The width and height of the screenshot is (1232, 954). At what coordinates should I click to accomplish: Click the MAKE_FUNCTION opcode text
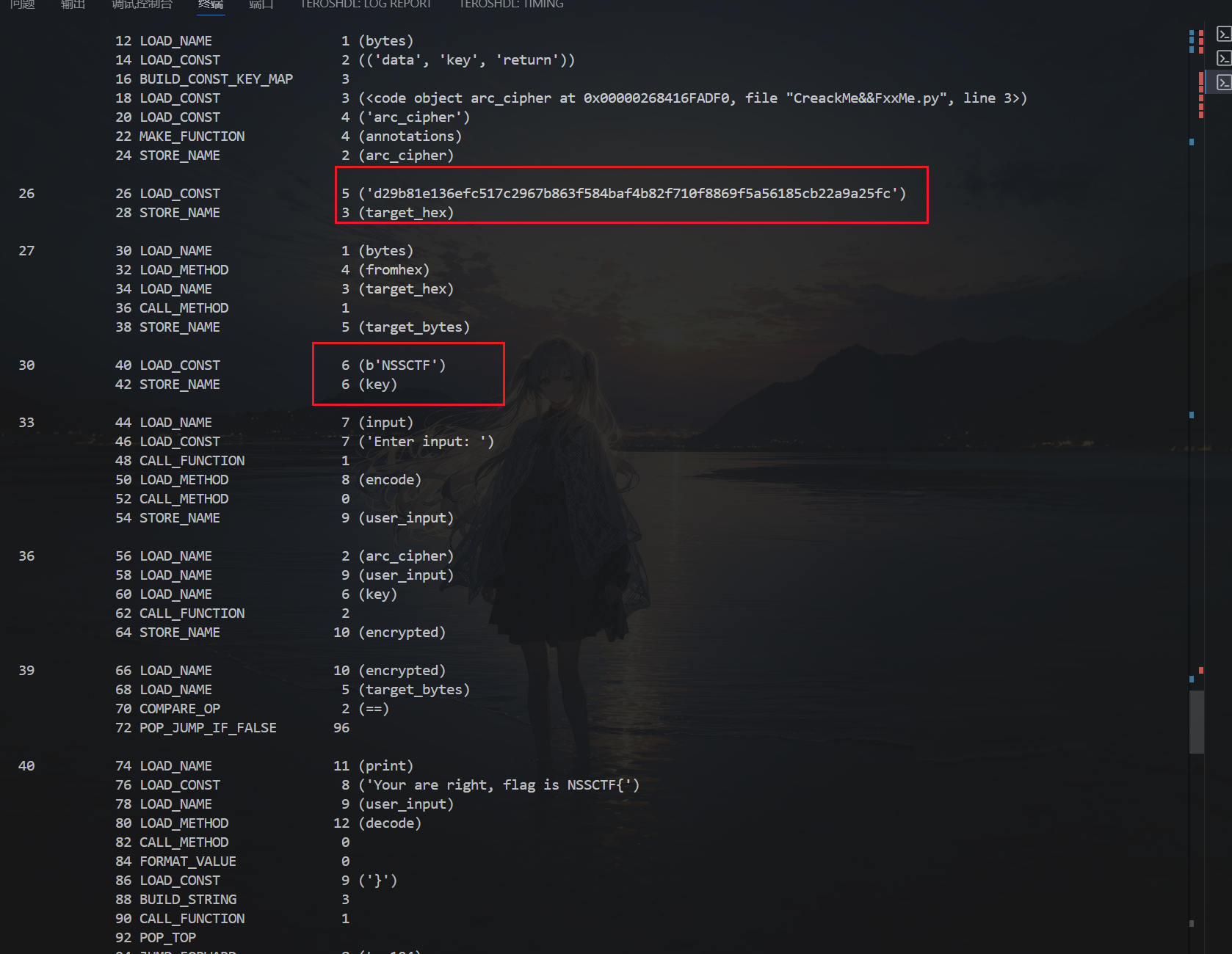[192, 136]
